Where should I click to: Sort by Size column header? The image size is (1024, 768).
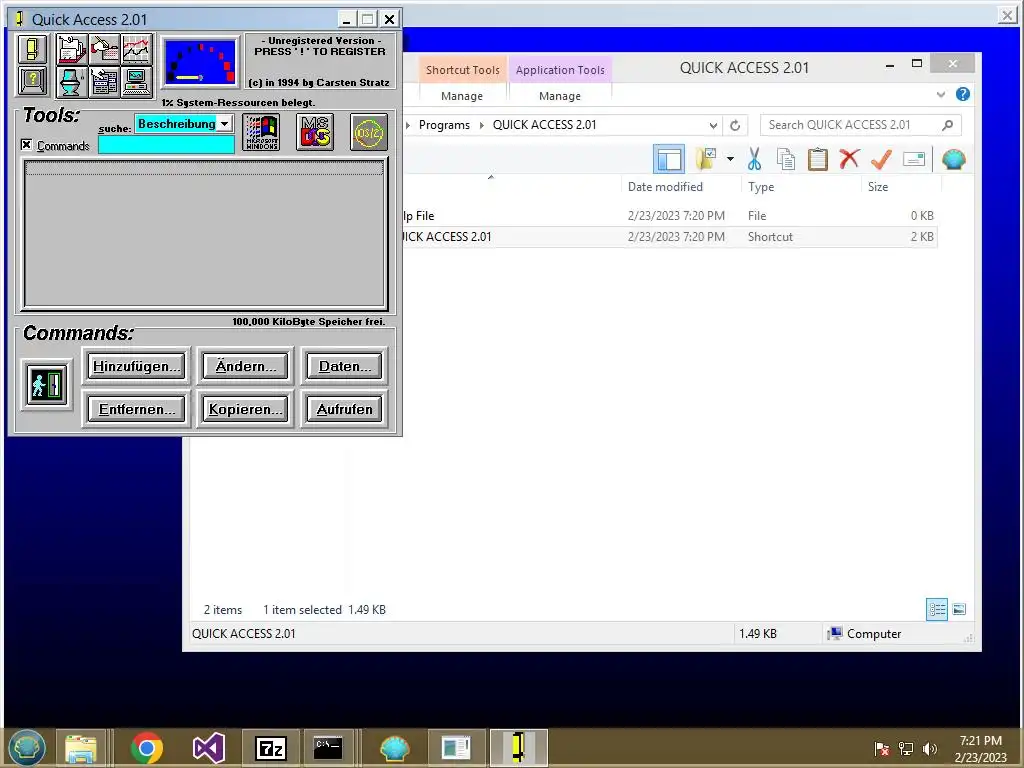tap(878, 187)
